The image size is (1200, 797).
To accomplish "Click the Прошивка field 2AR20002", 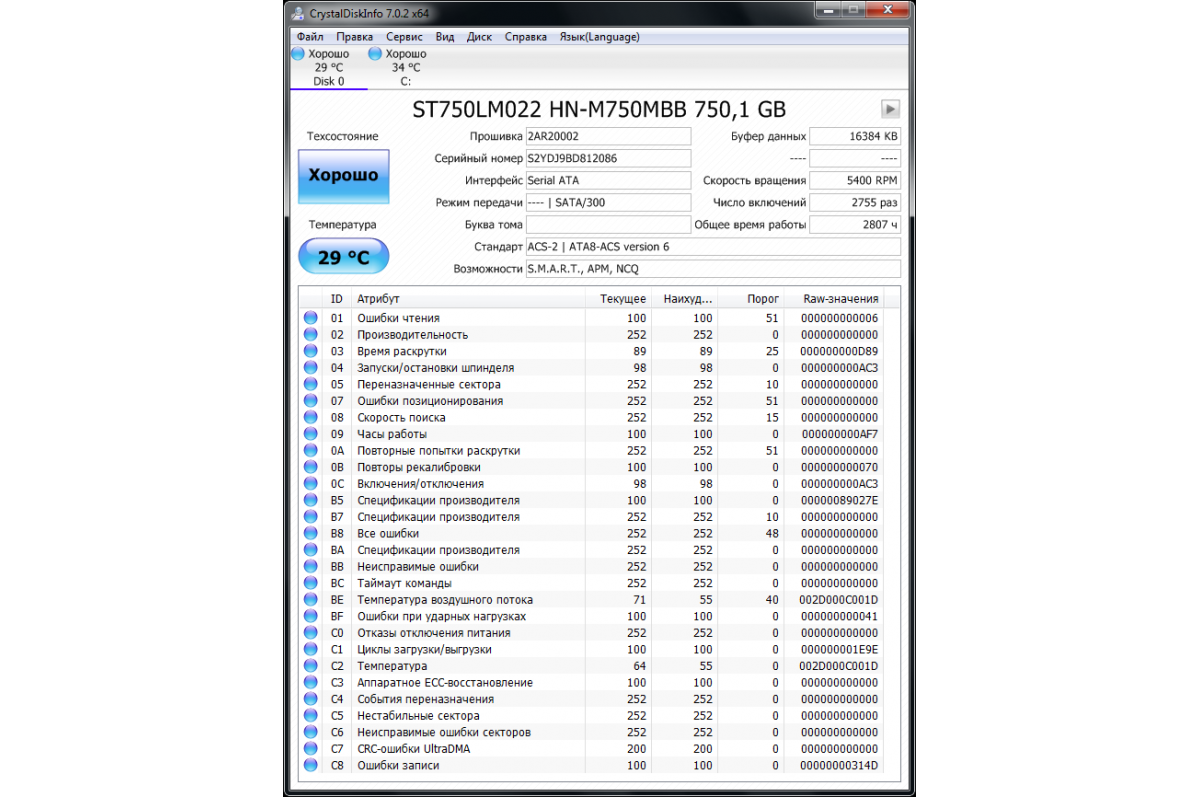I will tap(608, 136).
